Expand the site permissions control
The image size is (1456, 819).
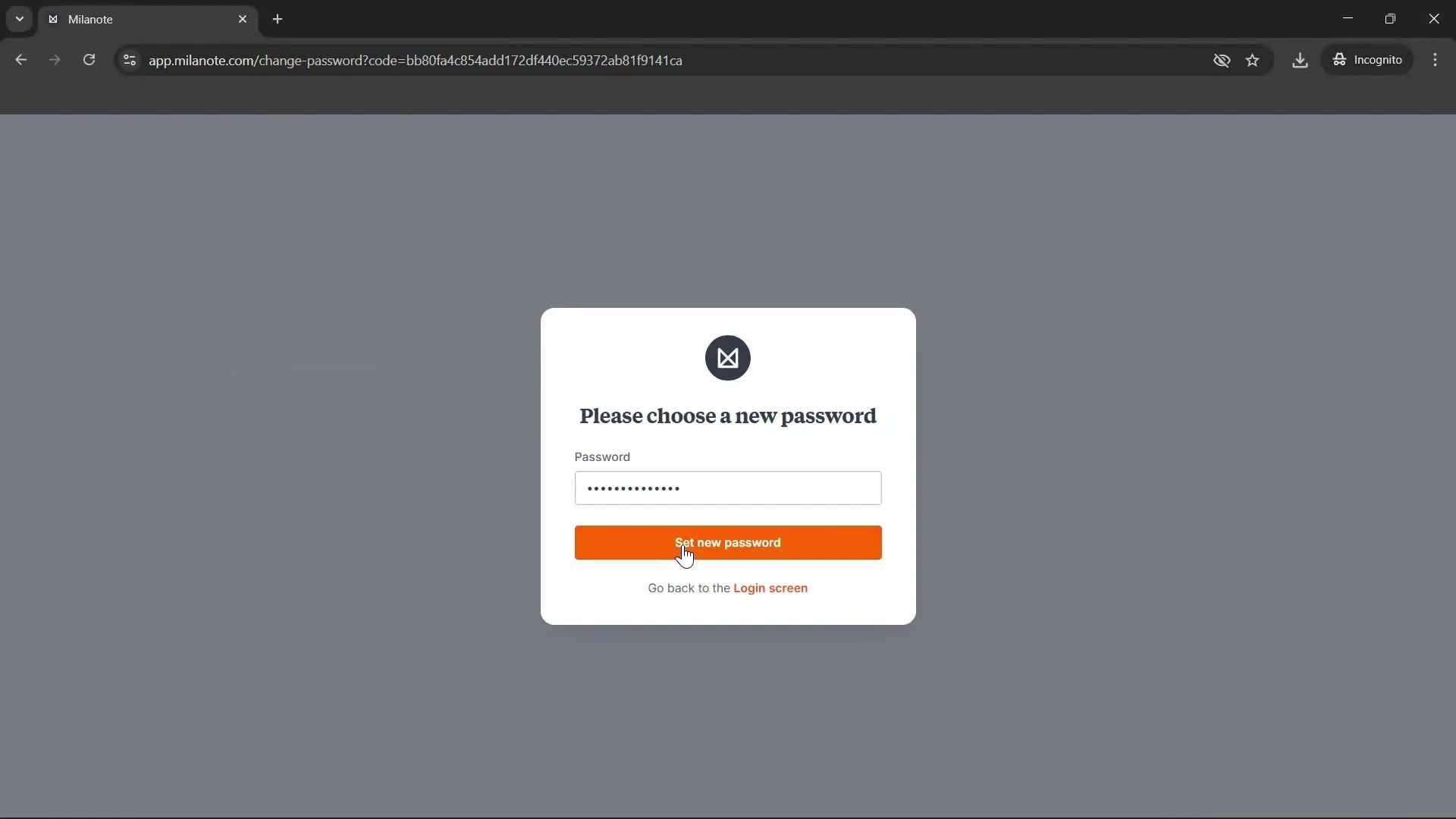coord(128,60)
